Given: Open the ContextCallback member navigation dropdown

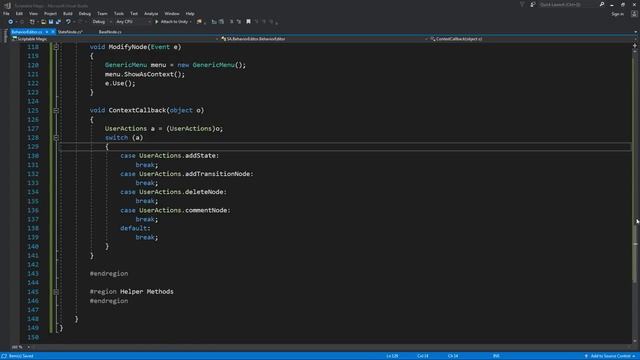Looking at the screenshot, I should coord(532,39).
